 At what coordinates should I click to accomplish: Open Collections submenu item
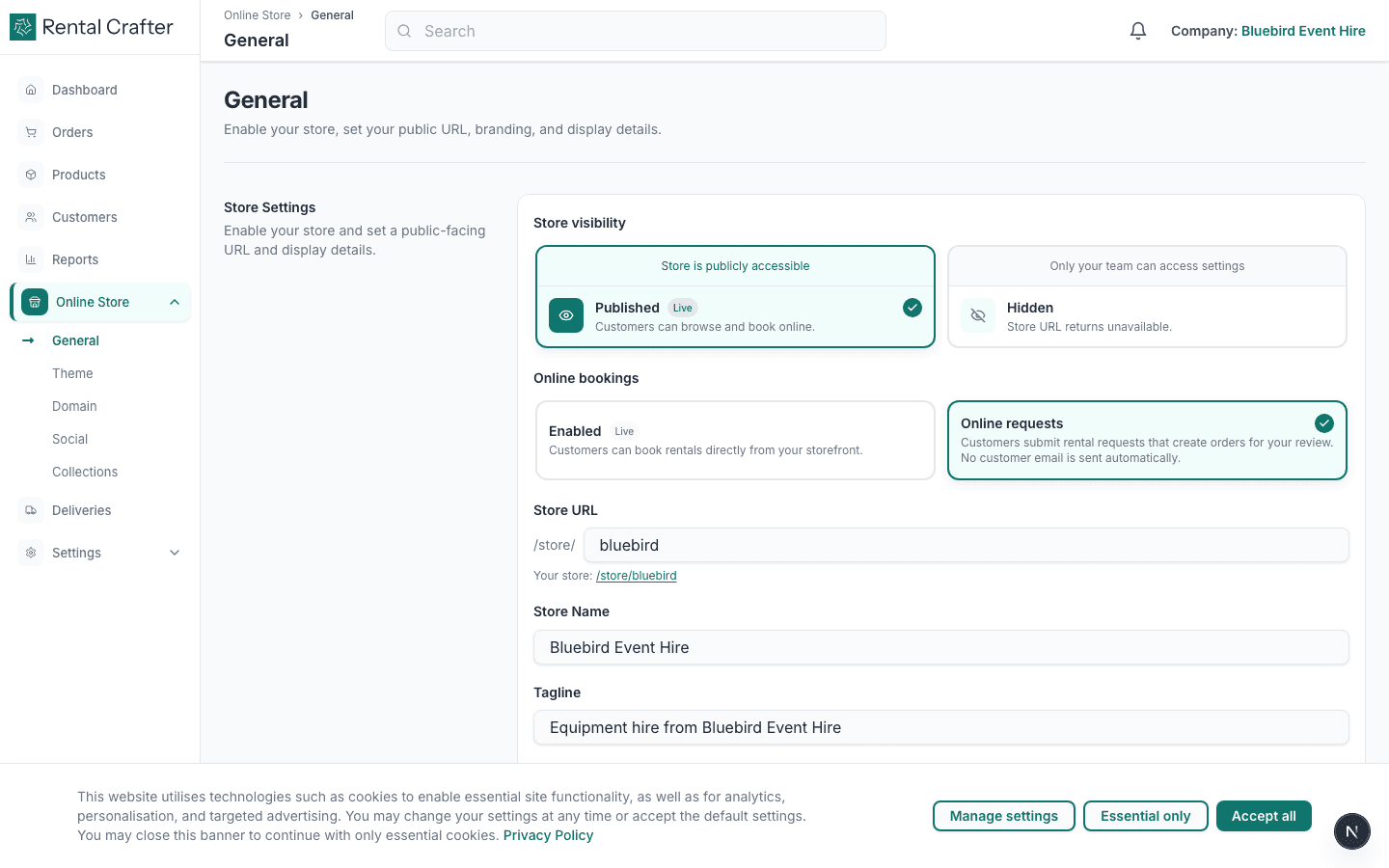85,472
